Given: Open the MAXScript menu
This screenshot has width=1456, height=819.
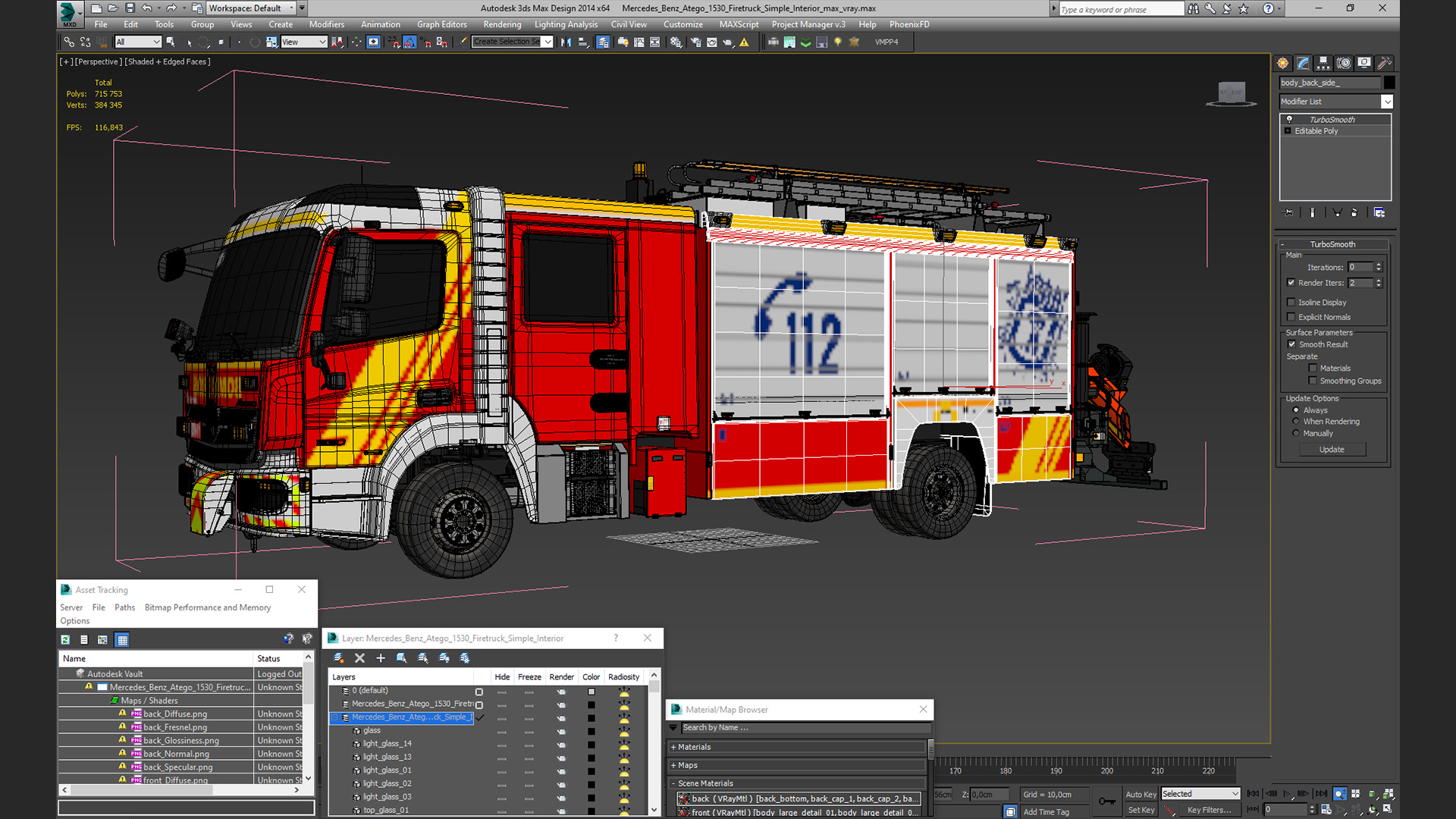Looking at the screenshot, I should (x=738, y=24).
